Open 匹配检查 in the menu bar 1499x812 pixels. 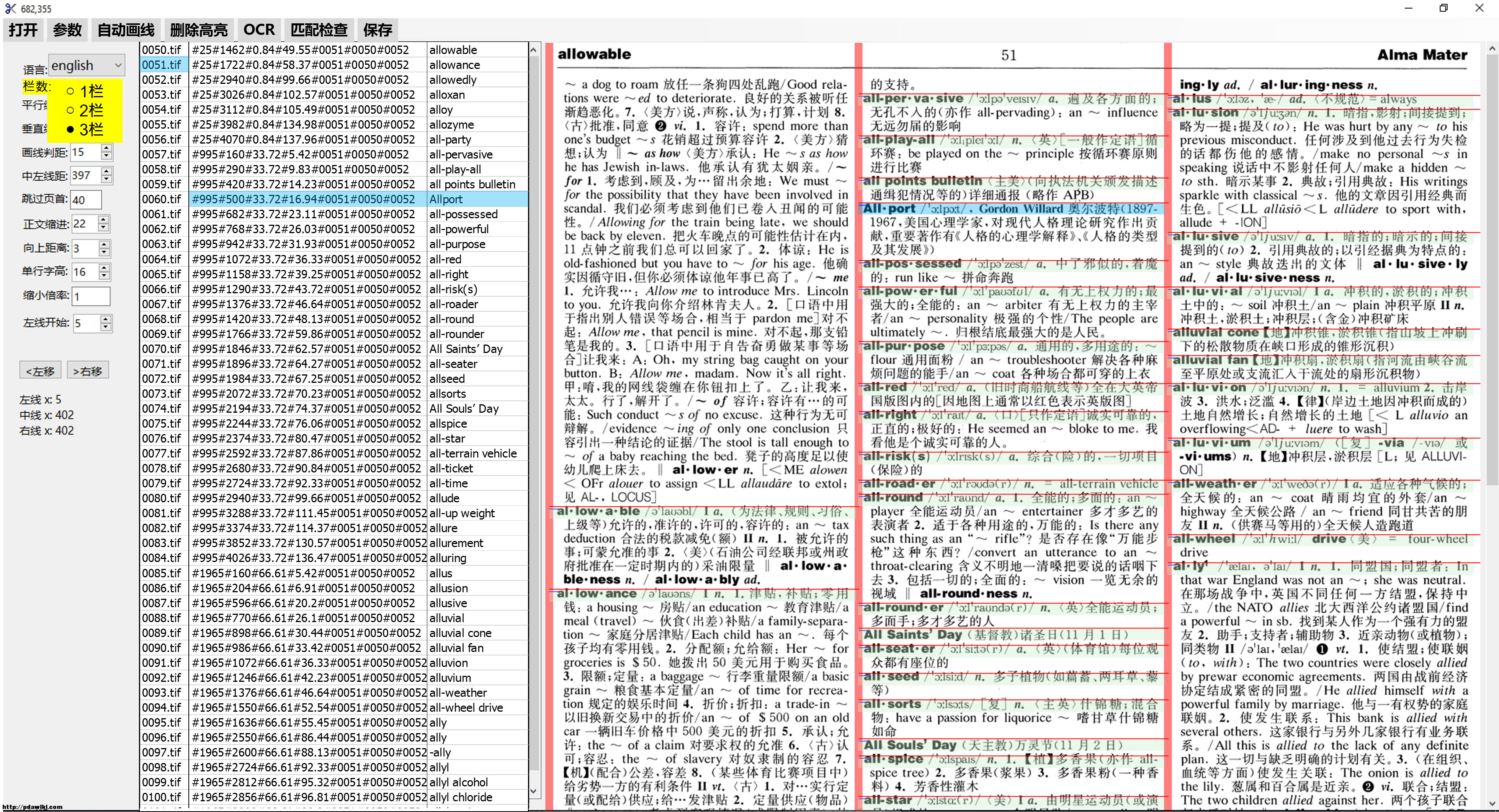[x=318, y=29]
